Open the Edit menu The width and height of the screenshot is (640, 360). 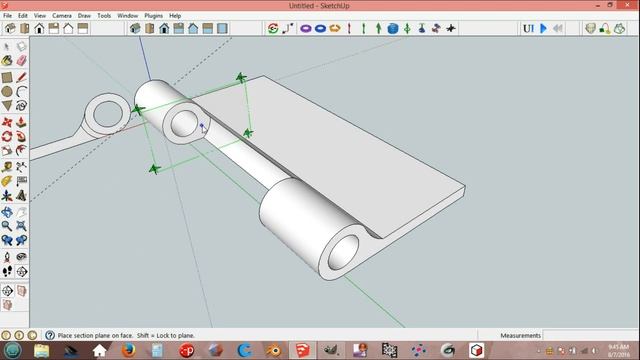coord(23,16)
